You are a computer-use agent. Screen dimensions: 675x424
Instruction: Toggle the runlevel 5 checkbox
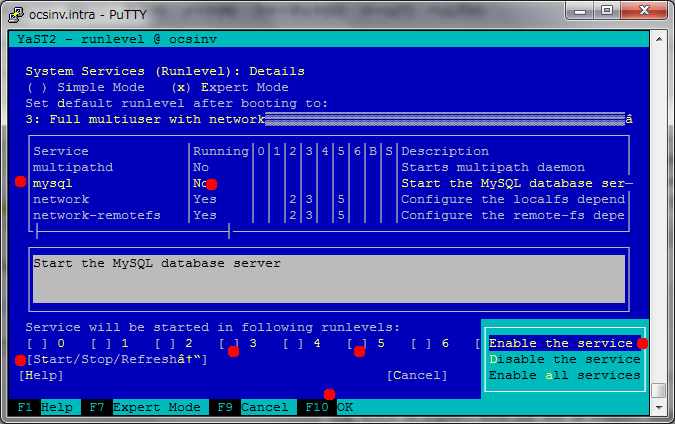366,344
